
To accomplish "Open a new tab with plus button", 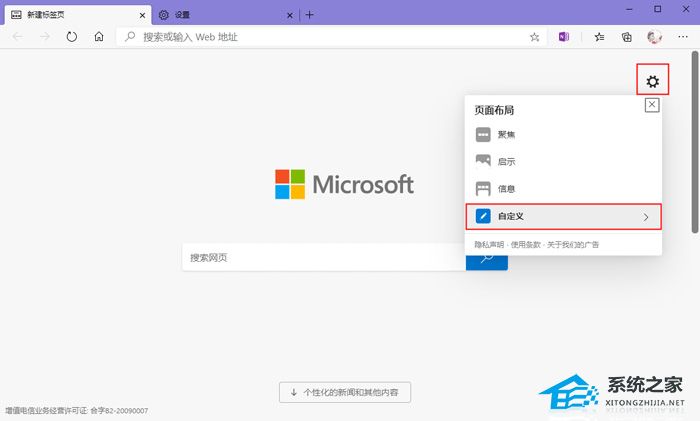I will point(309,15).
